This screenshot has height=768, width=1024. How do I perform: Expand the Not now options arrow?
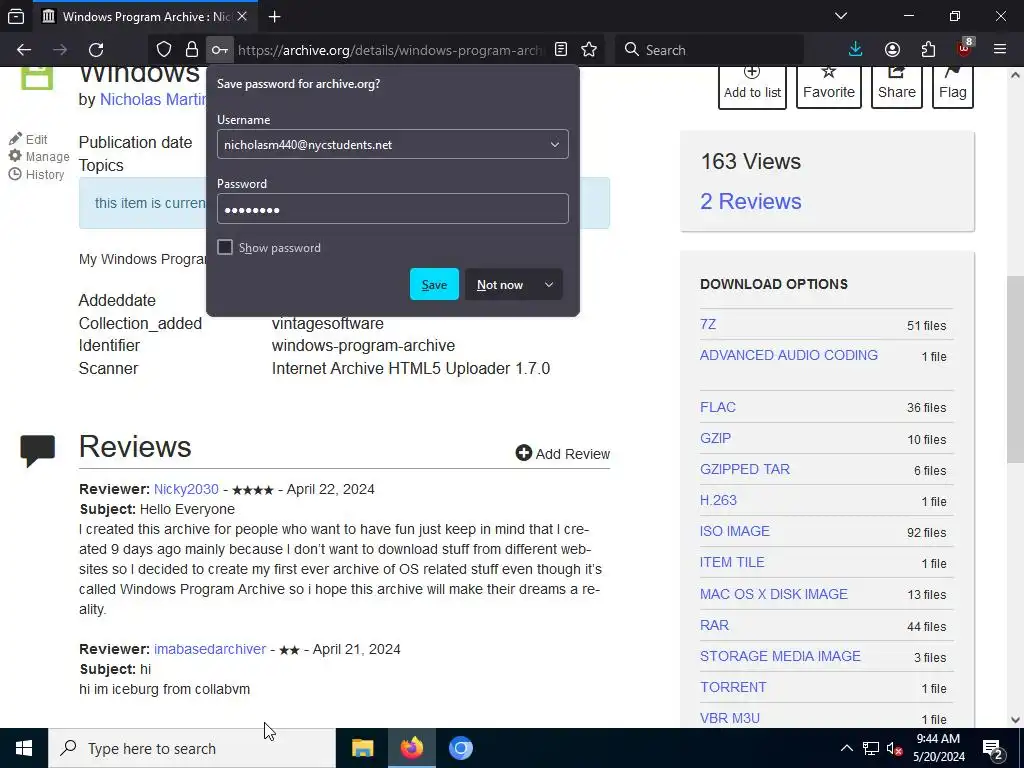pyautogui.click(x=549, y=285)
